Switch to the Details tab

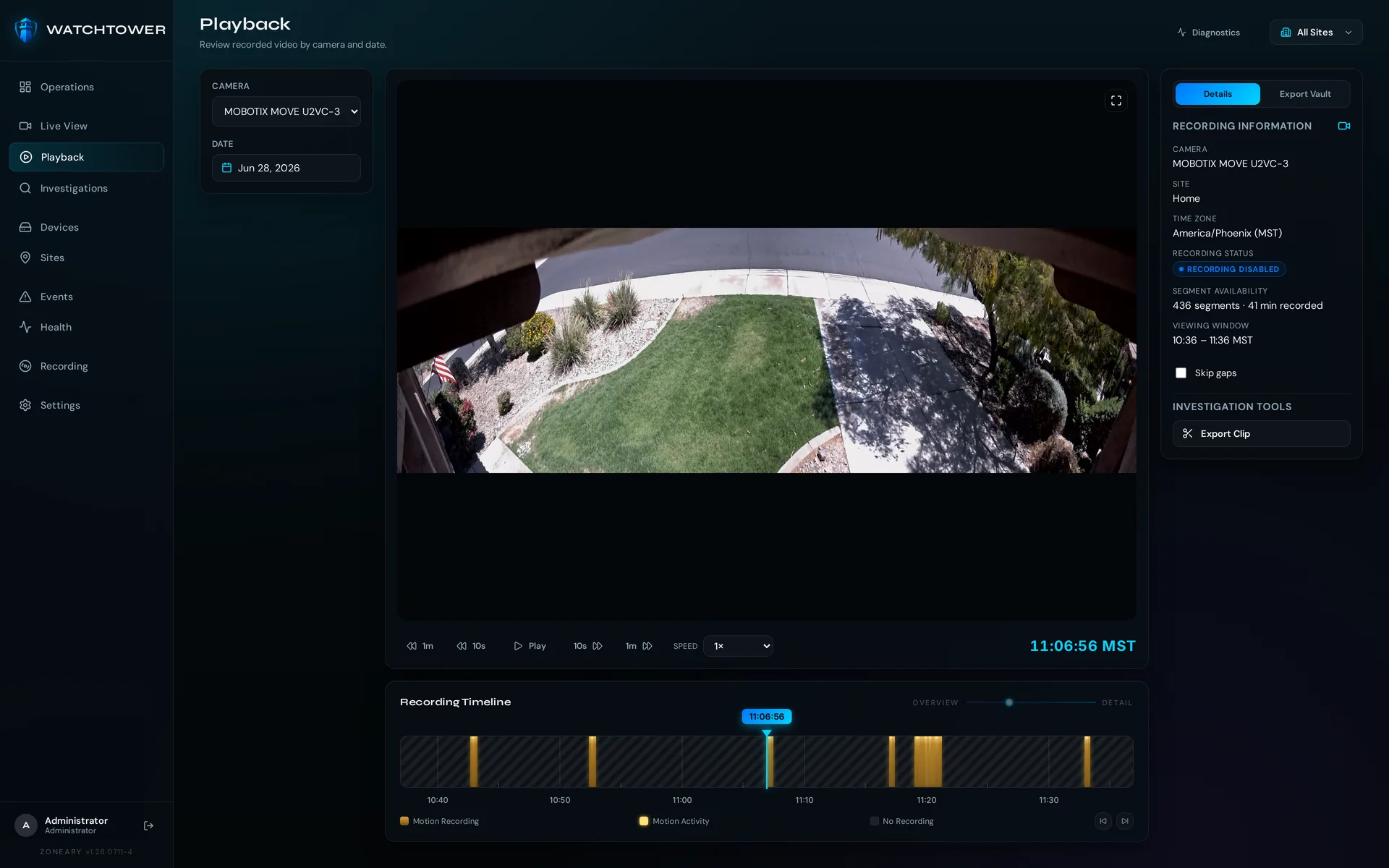coord(1218,94)
